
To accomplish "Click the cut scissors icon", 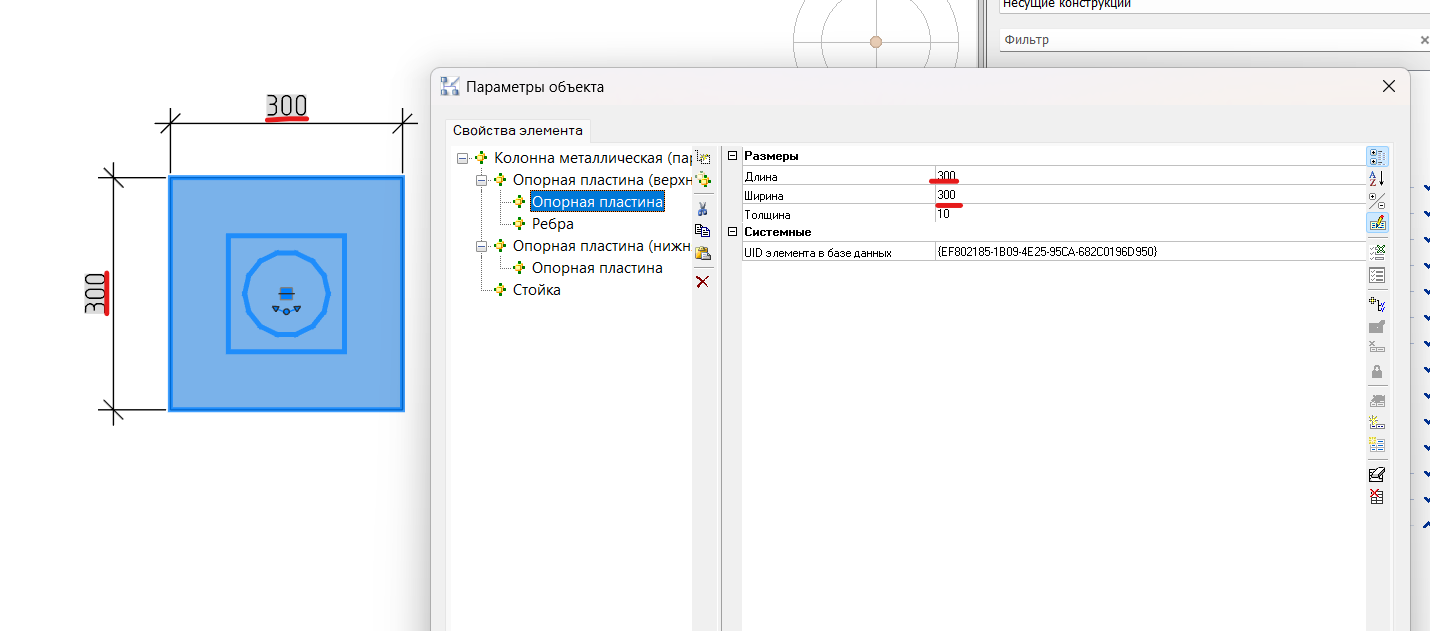I will click(702, 209).
